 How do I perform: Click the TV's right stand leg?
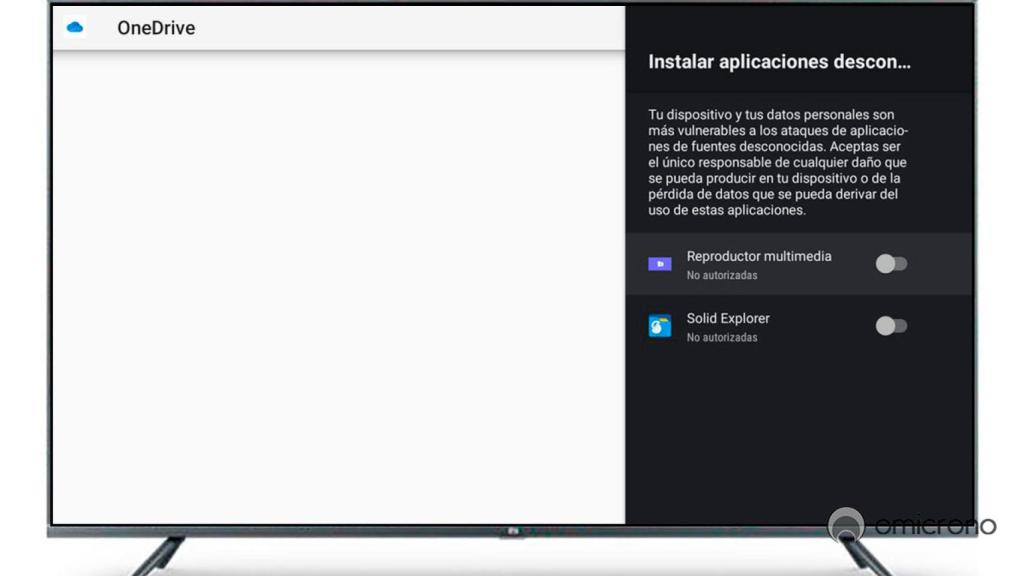click(x=868, y=557)
